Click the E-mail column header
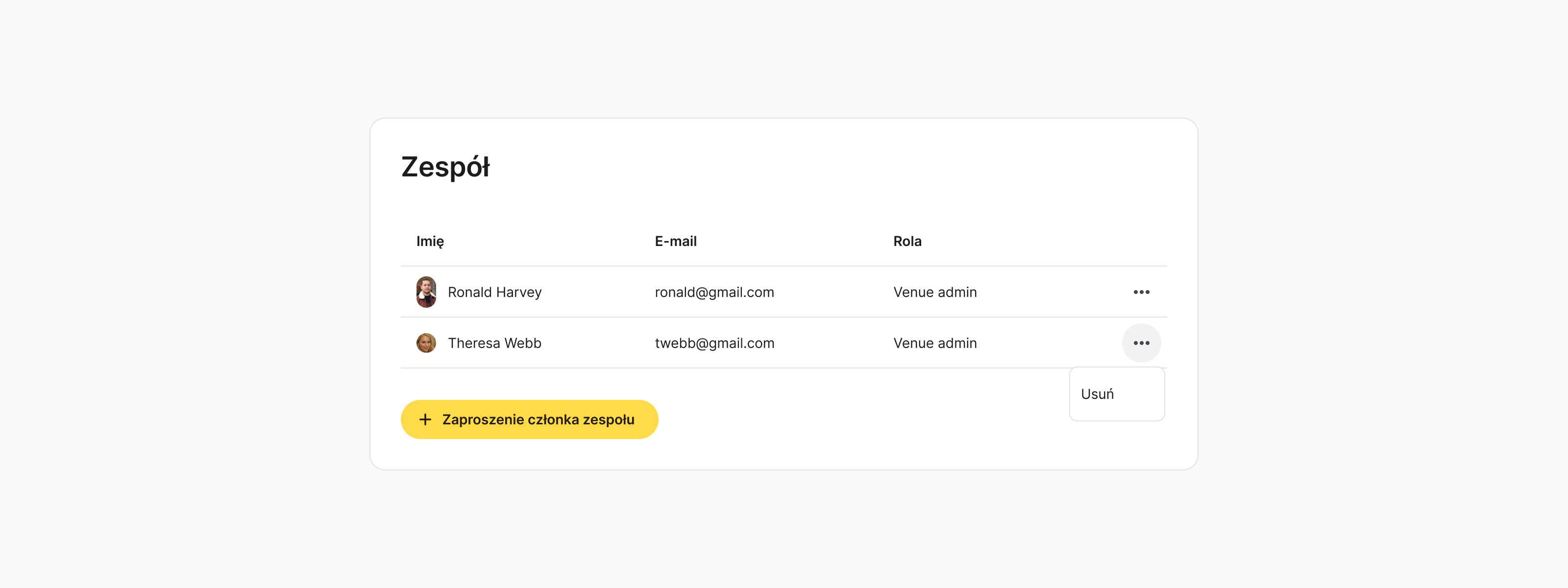The height and width of the screenshot is (588, 1568). tap(675, 241)
